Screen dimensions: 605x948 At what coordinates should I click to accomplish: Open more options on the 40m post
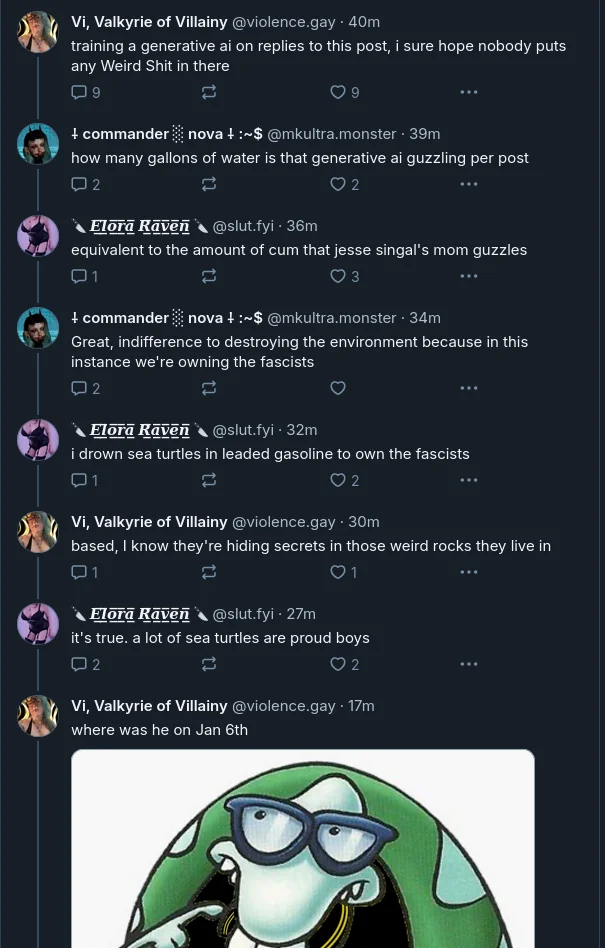tap(468, 92)
